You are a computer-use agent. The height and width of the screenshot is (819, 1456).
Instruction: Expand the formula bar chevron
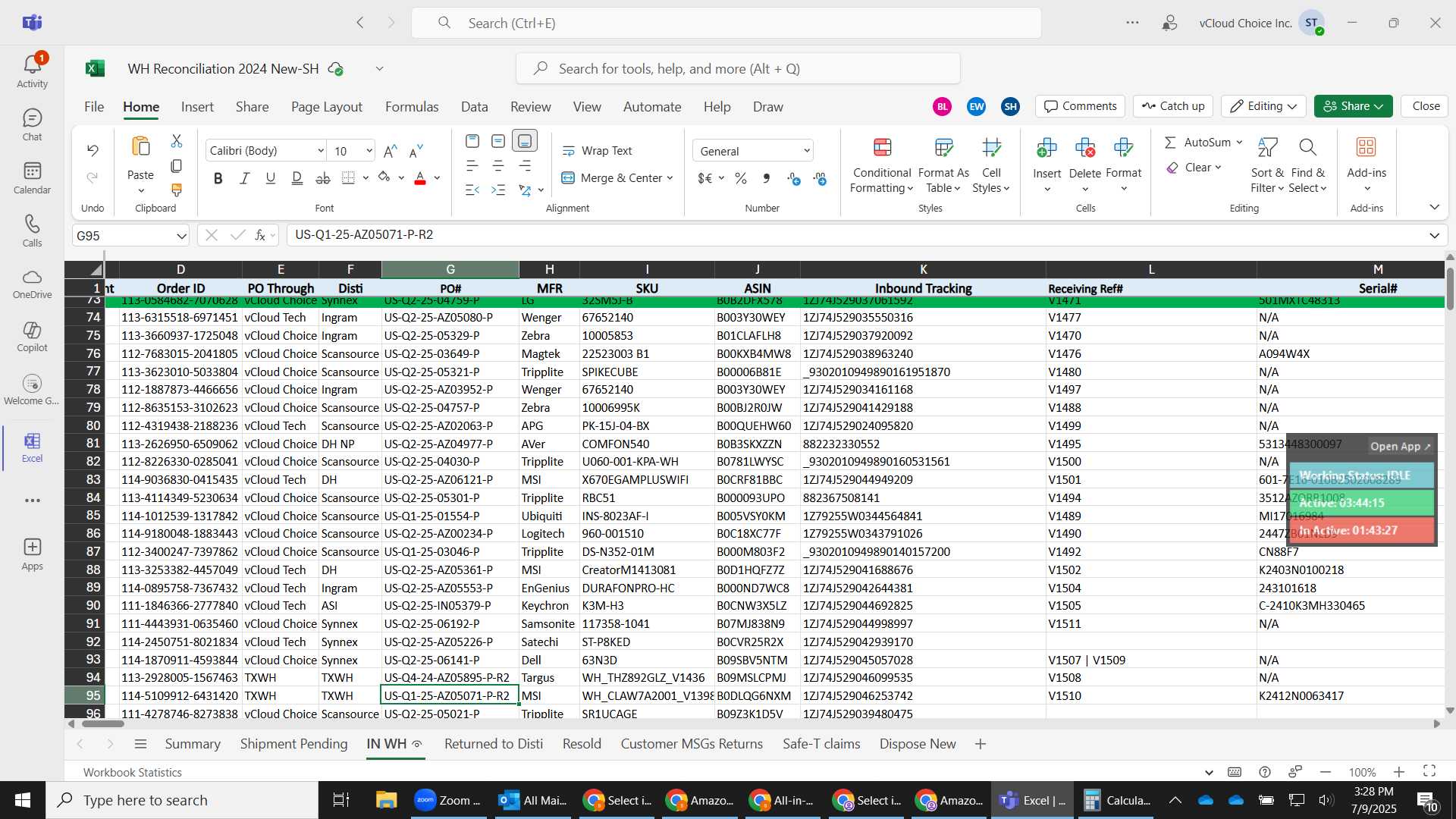coord(1434,236)
